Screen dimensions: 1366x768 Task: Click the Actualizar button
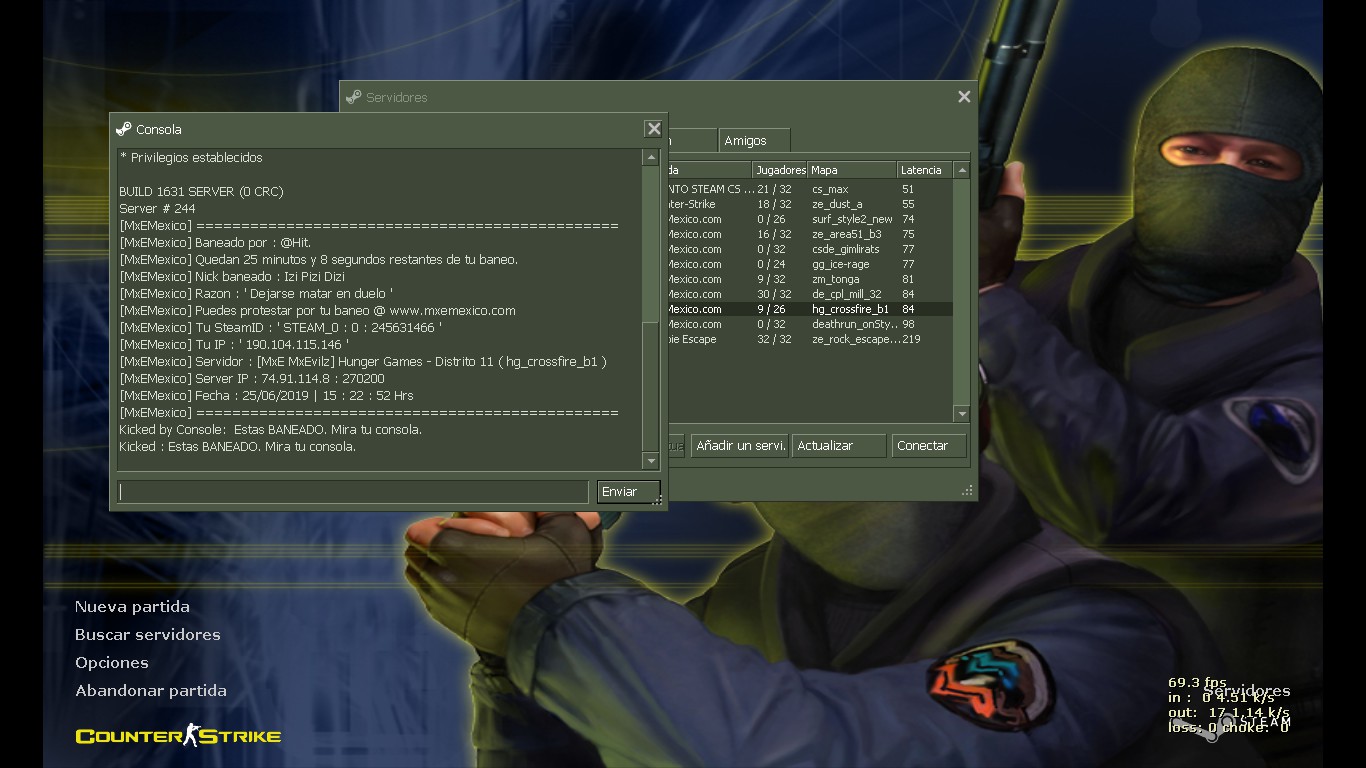(x=839, y=446)
